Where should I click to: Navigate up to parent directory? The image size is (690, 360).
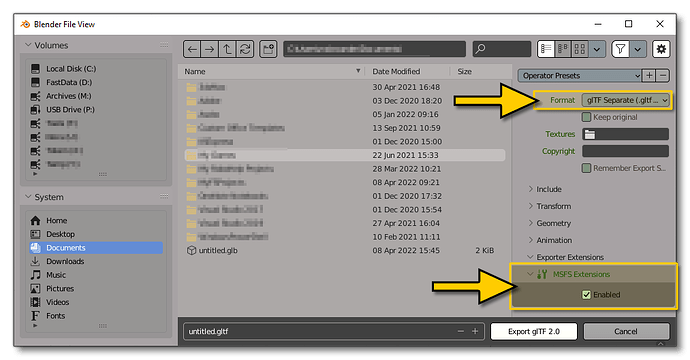pos(227,49)
